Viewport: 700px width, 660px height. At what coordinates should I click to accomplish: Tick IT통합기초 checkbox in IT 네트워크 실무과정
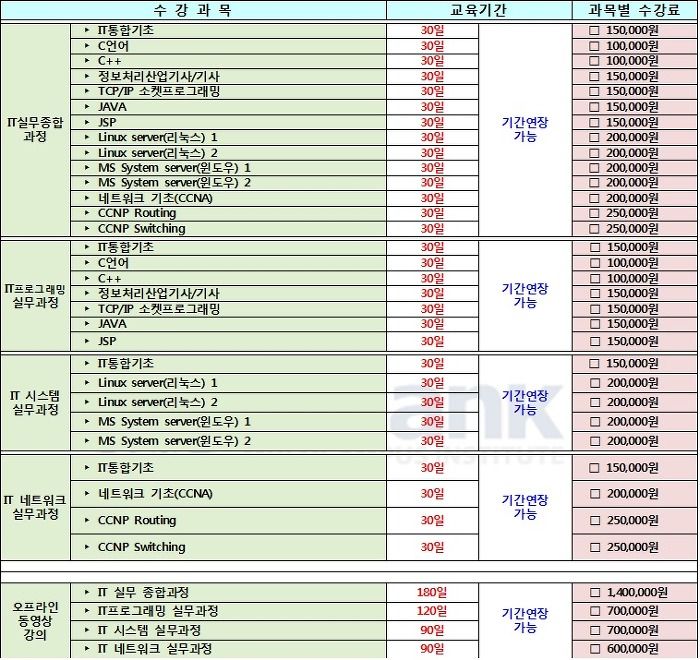pyautogui.click(x=595, y=468)
